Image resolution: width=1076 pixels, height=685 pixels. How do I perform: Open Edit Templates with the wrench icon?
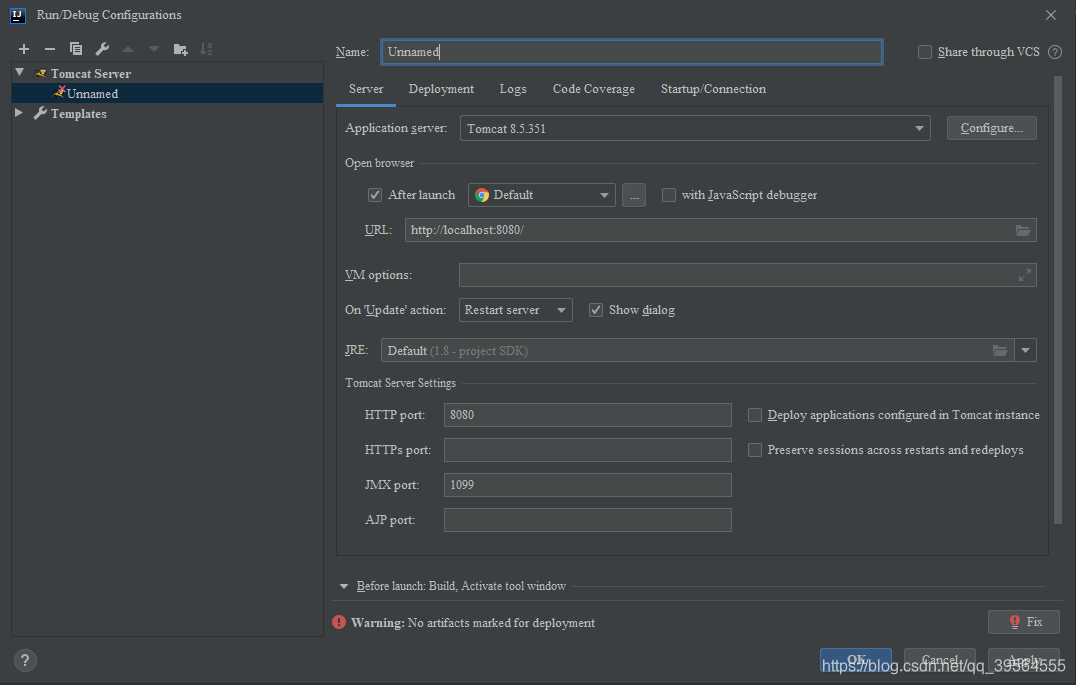[100, 48]
